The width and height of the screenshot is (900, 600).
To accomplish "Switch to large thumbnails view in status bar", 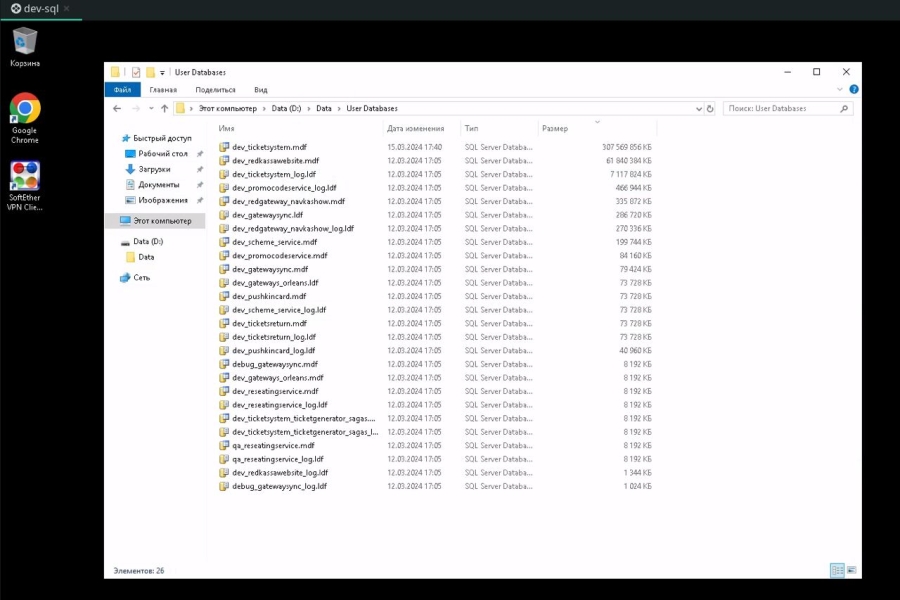I will [x=851, y=570].
